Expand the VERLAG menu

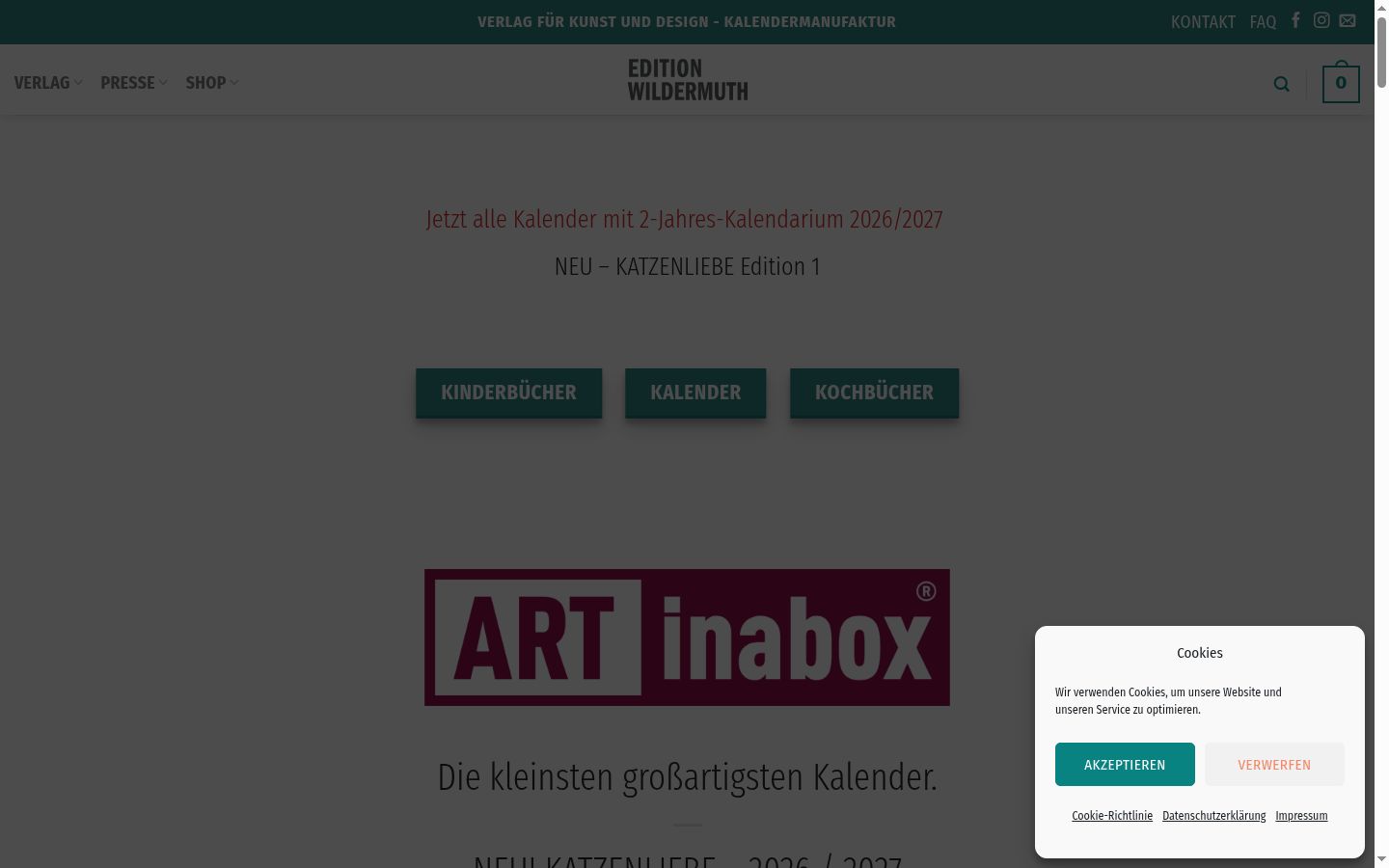48,83
